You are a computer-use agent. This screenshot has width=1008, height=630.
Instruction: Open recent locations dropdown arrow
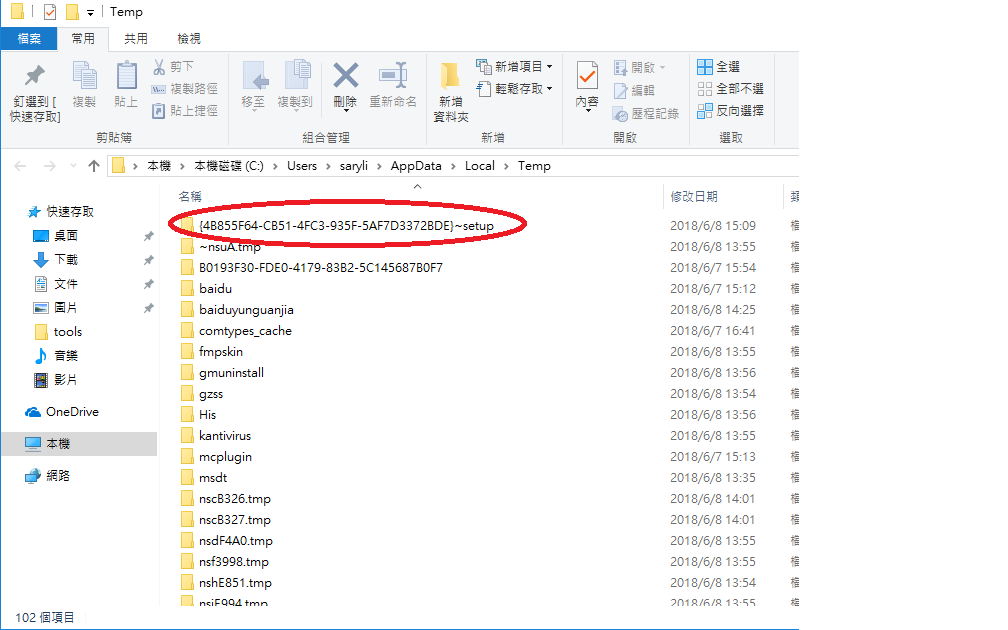click(x=73, y=166)
